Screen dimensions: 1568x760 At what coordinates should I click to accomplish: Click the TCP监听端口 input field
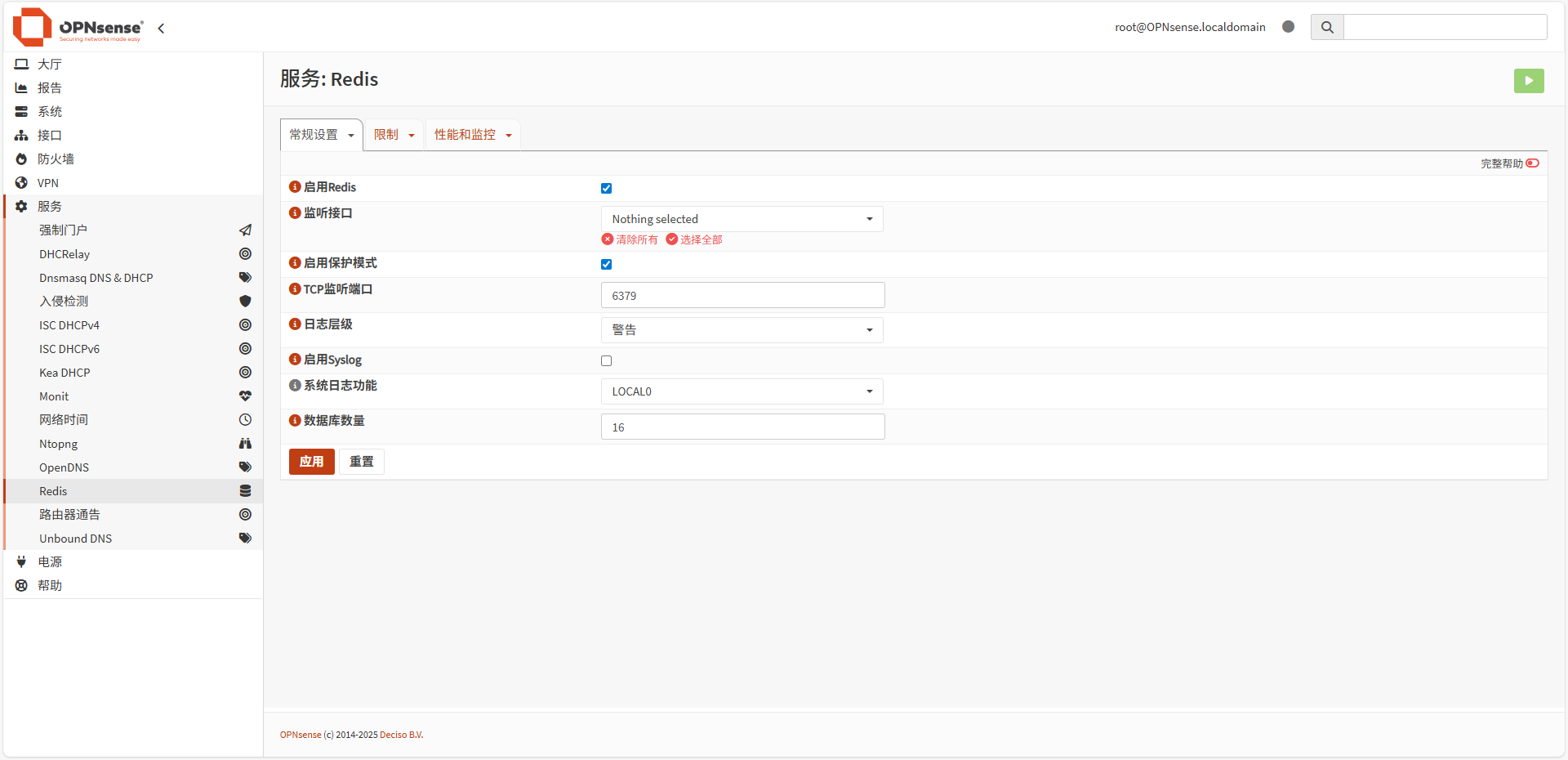click(x=742, y=295)
